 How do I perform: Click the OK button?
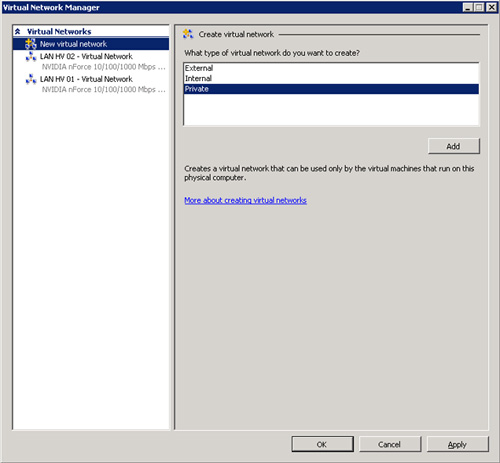coord(322,444)
